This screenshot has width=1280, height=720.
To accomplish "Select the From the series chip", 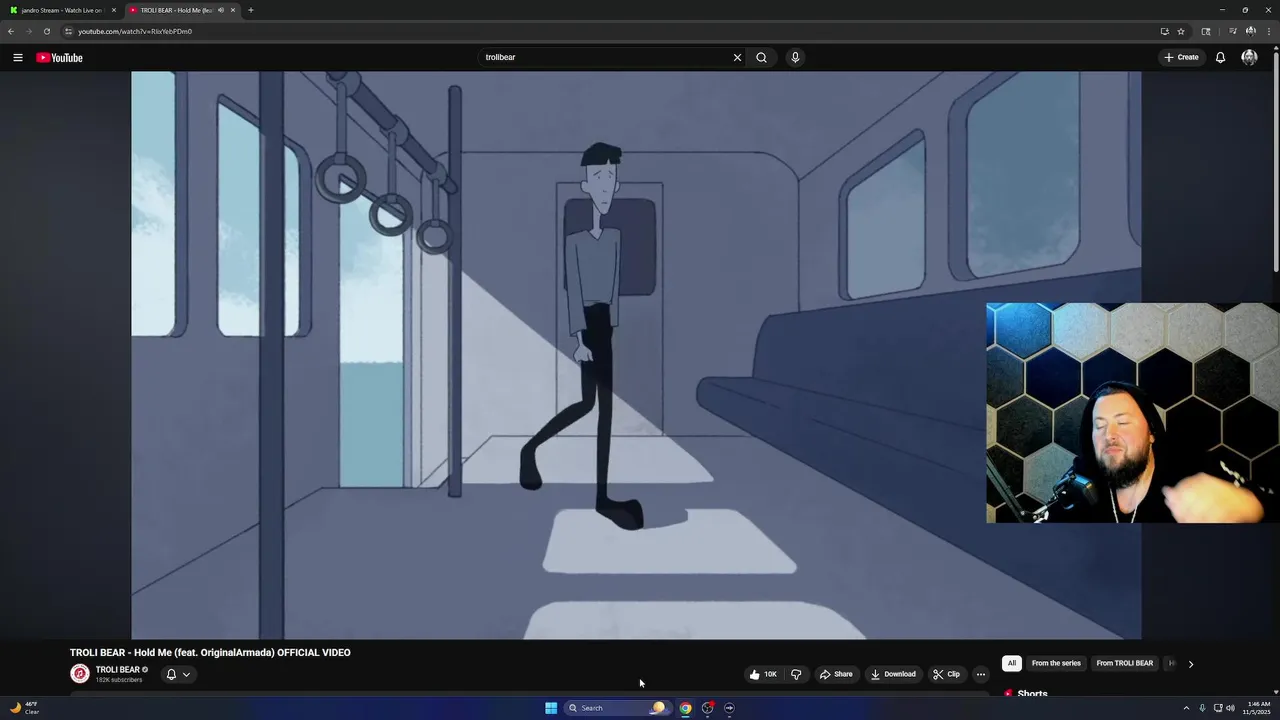I will (x=1056, y=663).
